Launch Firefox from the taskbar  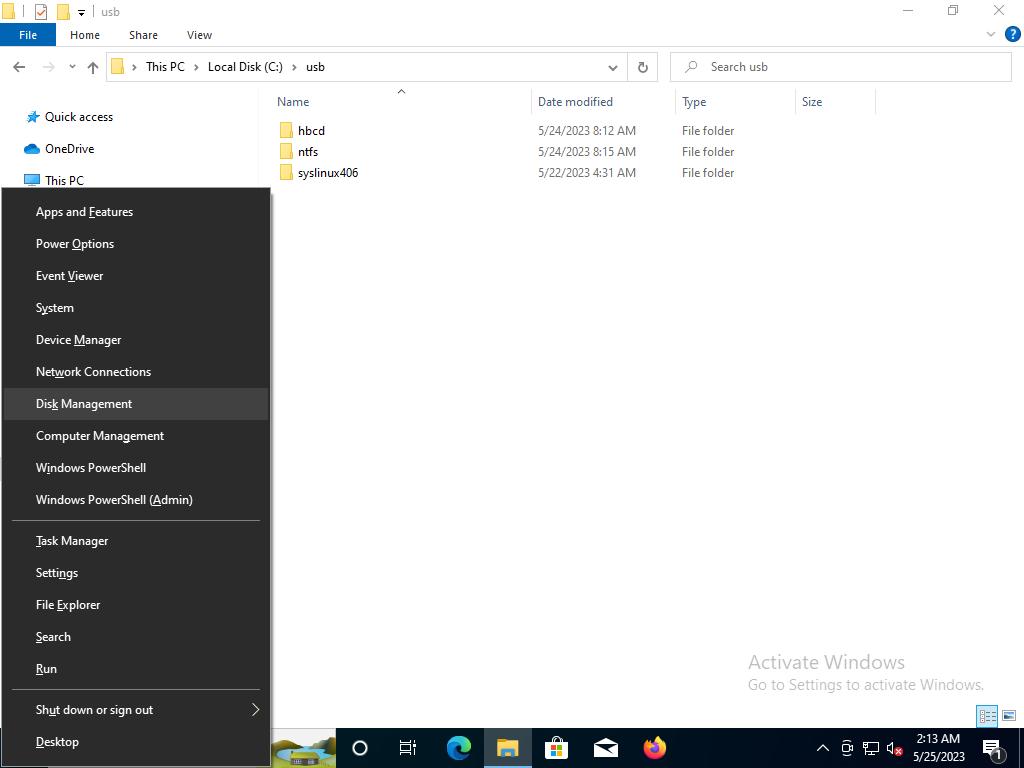click(654, 748)
